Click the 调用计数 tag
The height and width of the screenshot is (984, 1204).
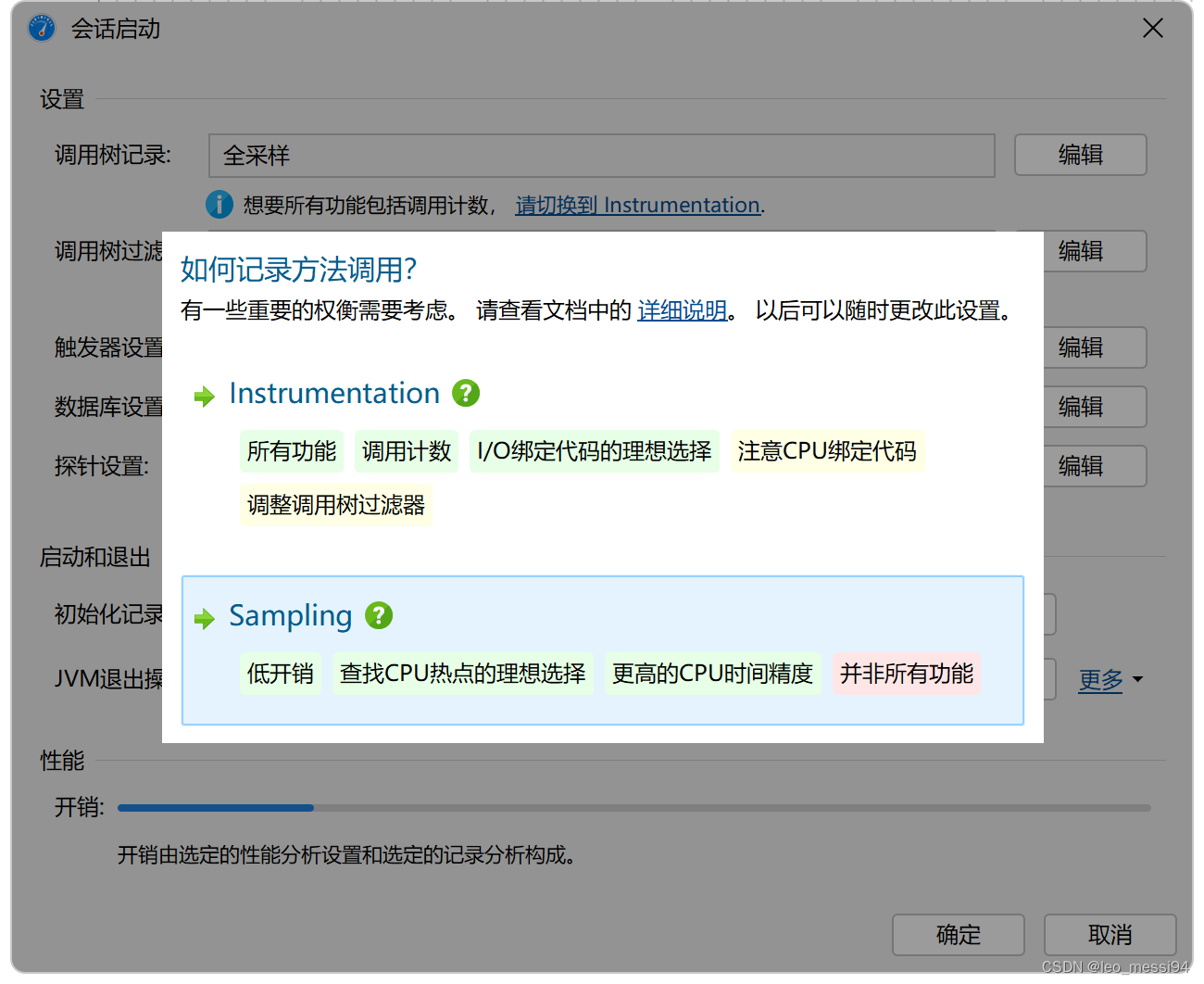[x=407, y=451]
